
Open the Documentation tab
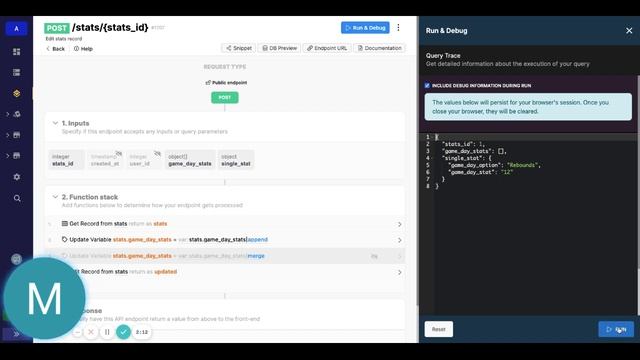pos(380,48)
